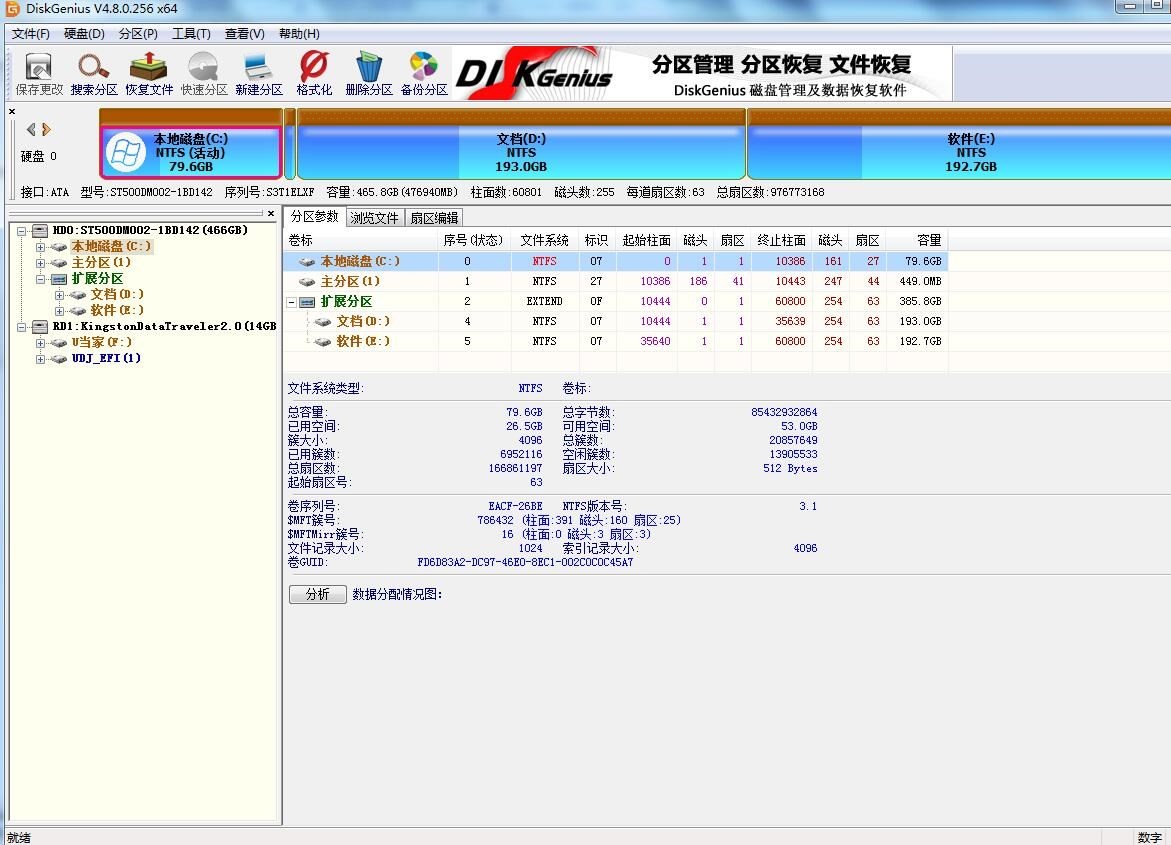Image resolution: width=1171 pixels, height=845 pixels.
Task: Switch to the 扇区编辑 tab
Action: tap(434, 218)
